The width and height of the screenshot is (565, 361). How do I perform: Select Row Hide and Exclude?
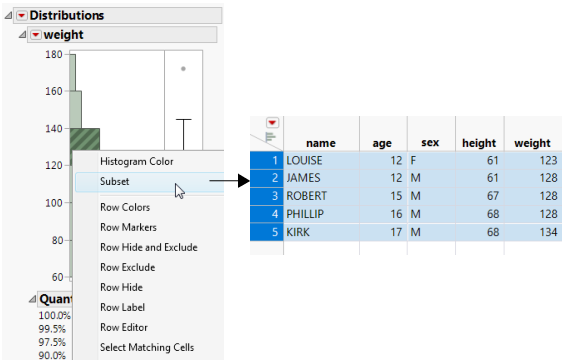tap(149, 248)
